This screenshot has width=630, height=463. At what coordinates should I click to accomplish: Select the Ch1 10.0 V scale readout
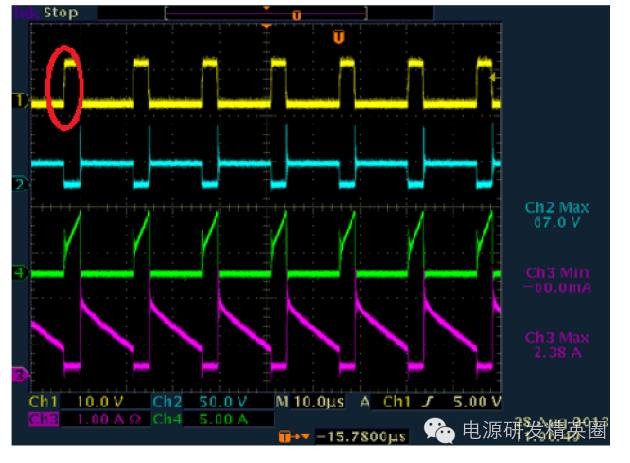pos(73,403)
